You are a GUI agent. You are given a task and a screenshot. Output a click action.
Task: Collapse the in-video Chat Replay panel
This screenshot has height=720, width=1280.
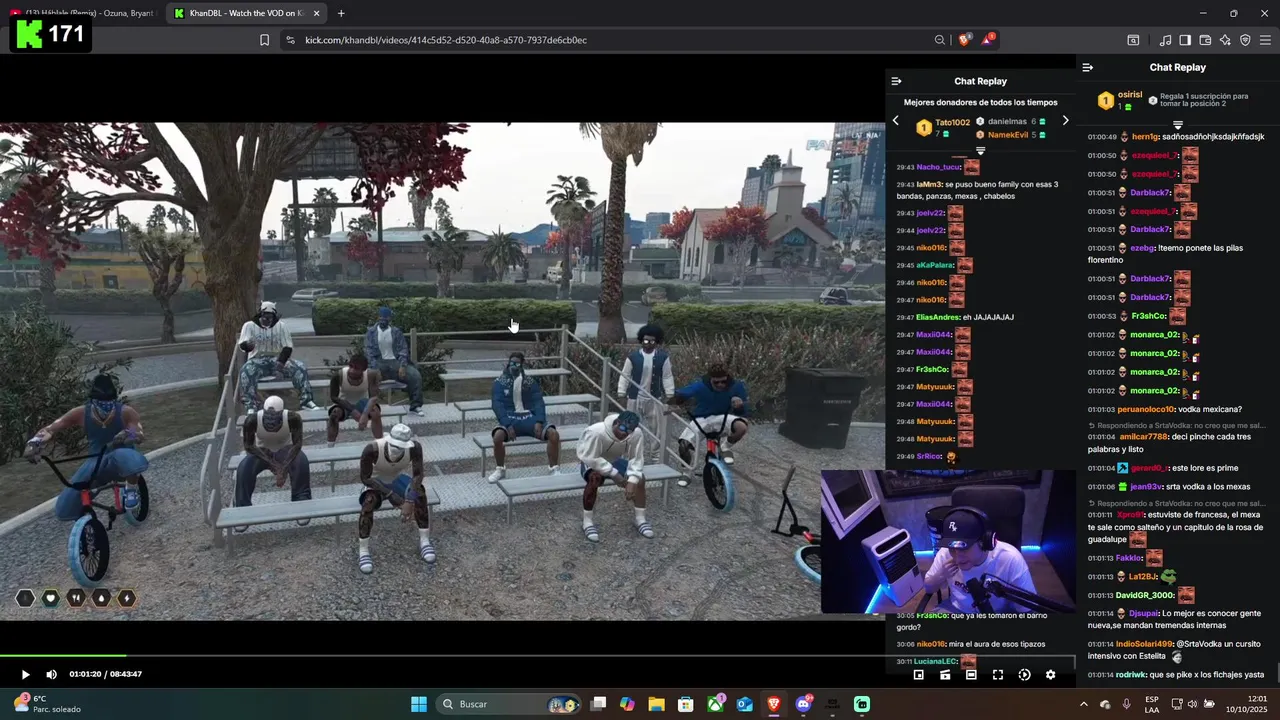[x=896, y=81]
